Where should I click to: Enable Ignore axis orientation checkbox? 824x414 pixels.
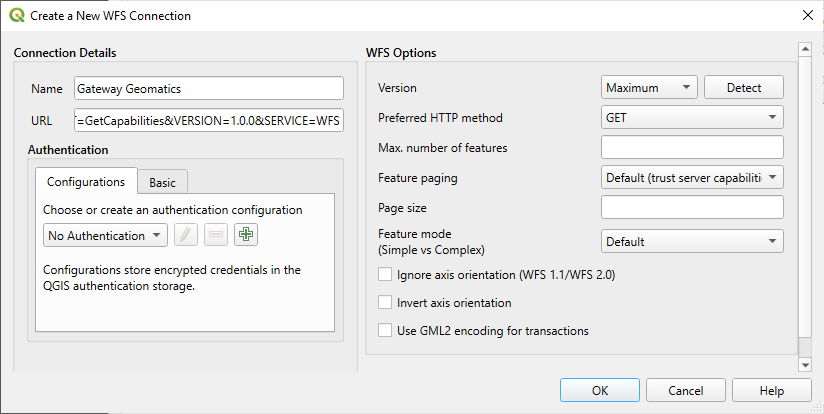tap(385, 274)
